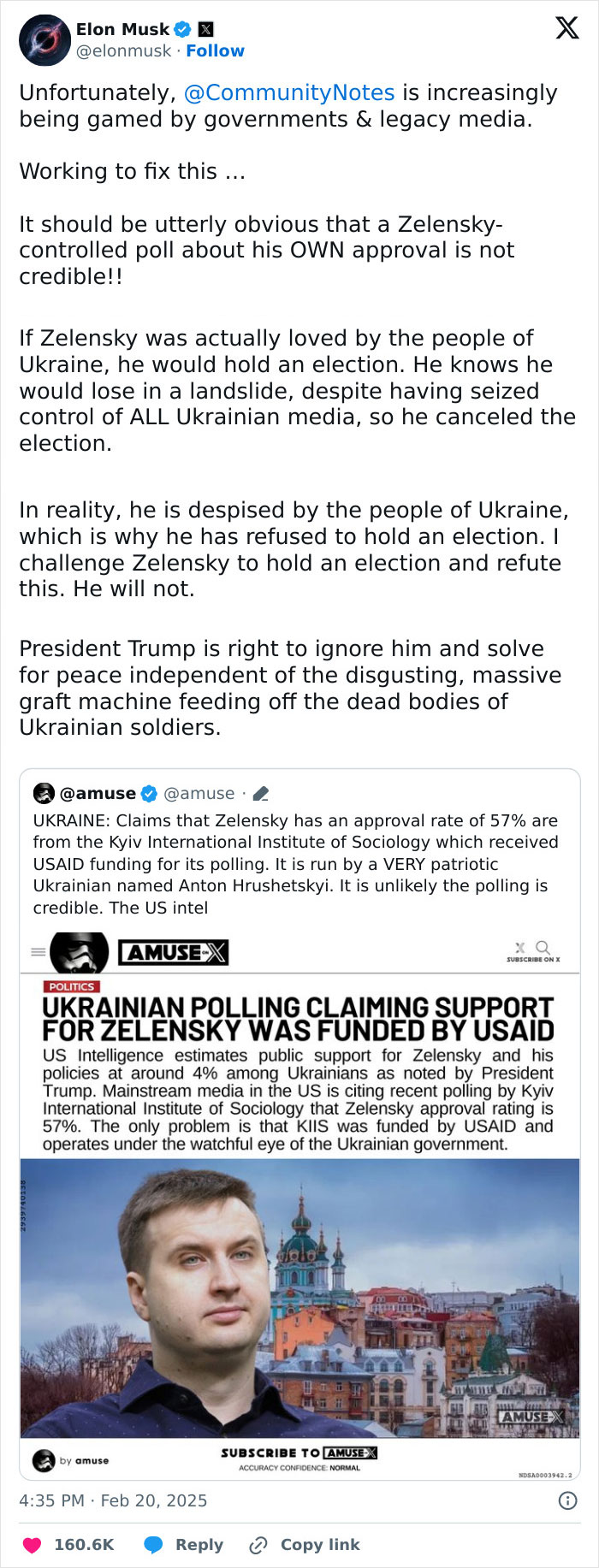The width and height of the screenshot is (599, 1568).
Task: Click Follow under Elon Musk's name
Action: (x=215, y=50)
